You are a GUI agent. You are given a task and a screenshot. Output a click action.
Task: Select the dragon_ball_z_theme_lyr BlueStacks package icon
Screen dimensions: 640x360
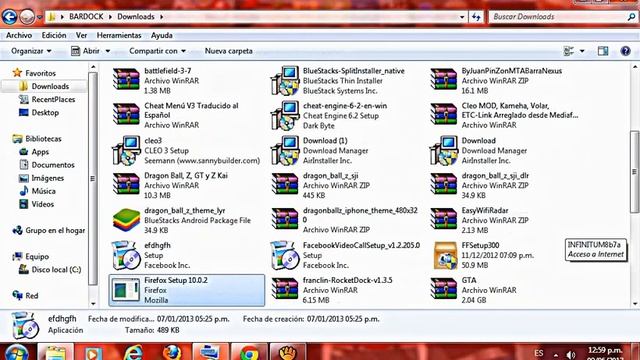click(126, 220)
